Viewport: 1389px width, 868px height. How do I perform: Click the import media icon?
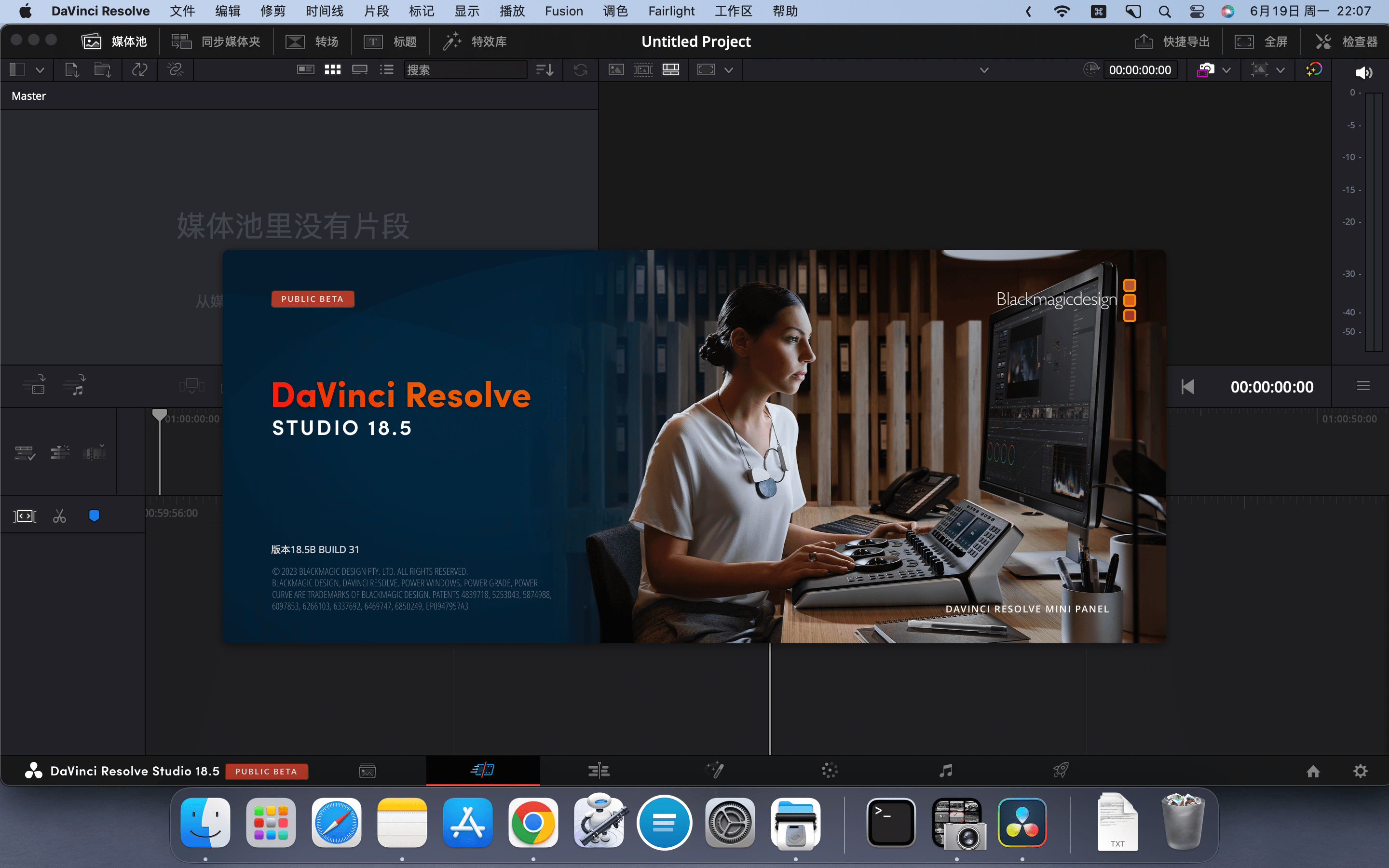pyautogui.click(x=72, y=70)
